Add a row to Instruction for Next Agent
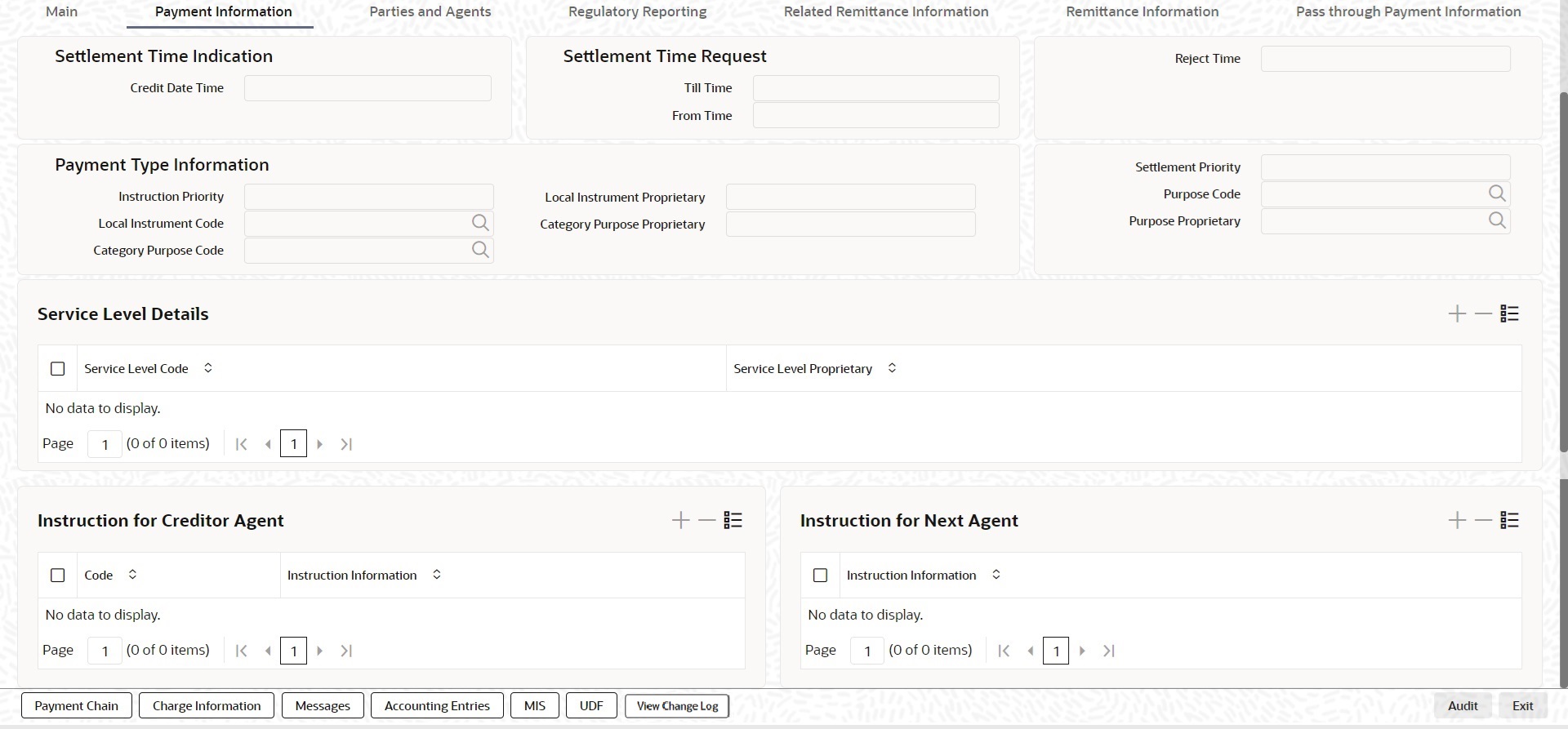Image resolution: width=1568 pixels, height=729 pixels. pyautogui.click(x=1457, y=520)
